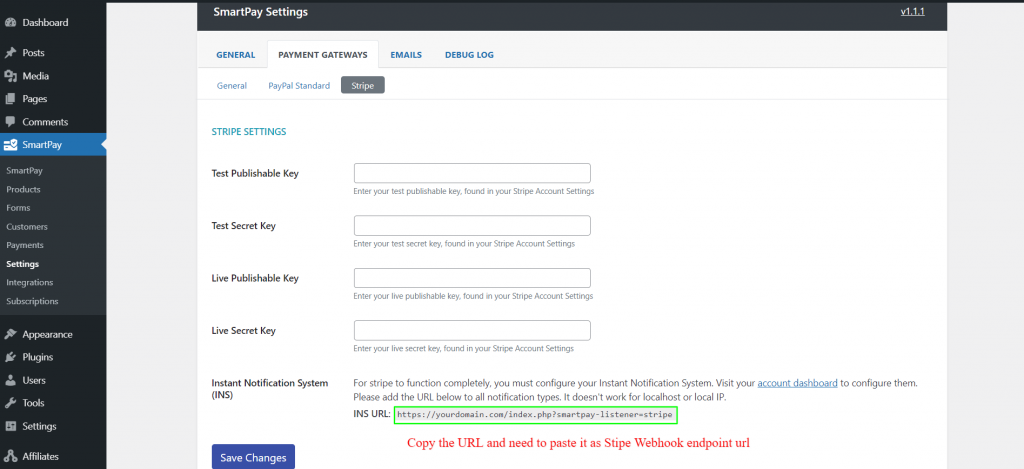Screen dimensions: 1024x469
Task: Click the Live Secret Key field
Action: (x=472, y=330)
